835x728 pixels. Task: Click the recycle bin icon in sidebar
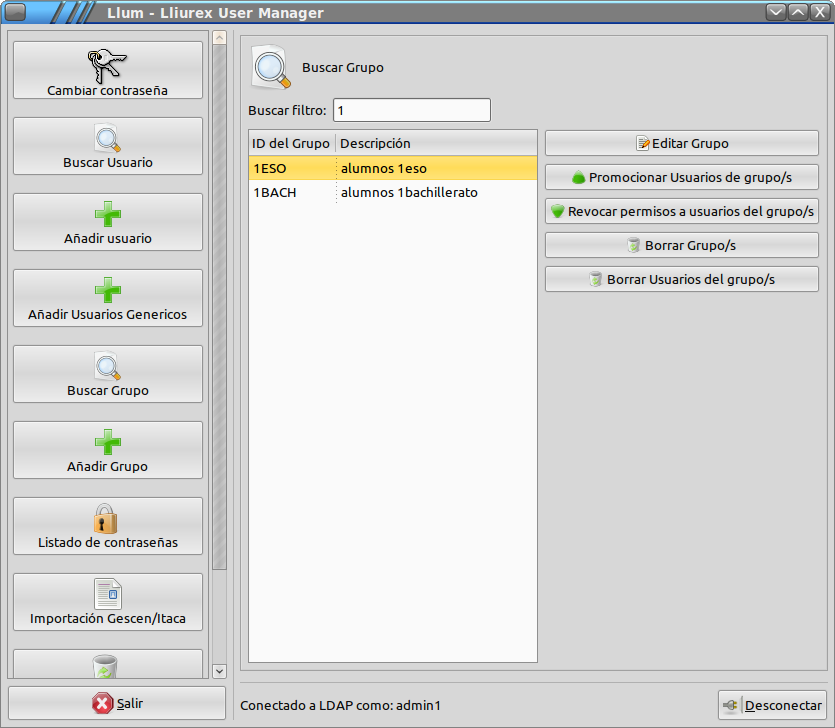105,665
